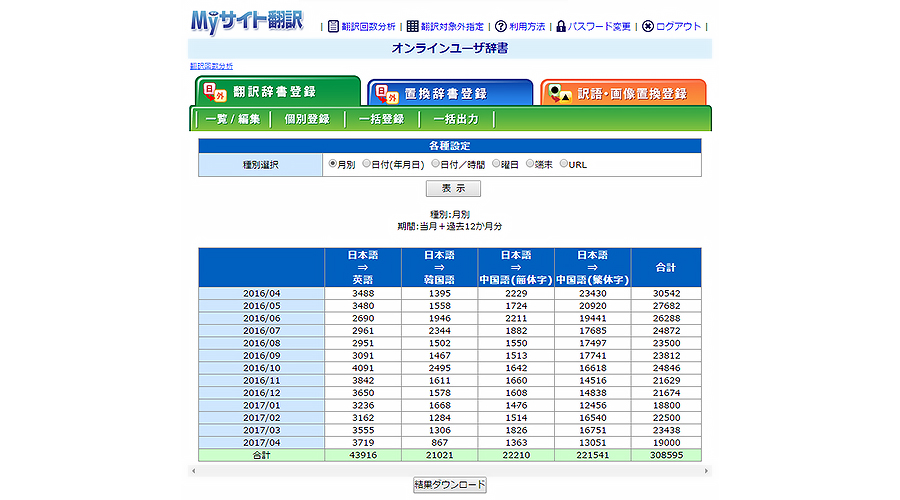The width and height of the screenshot is (900, 500).
Task: Click the 2016/11 row label
Action: [262, 381]
